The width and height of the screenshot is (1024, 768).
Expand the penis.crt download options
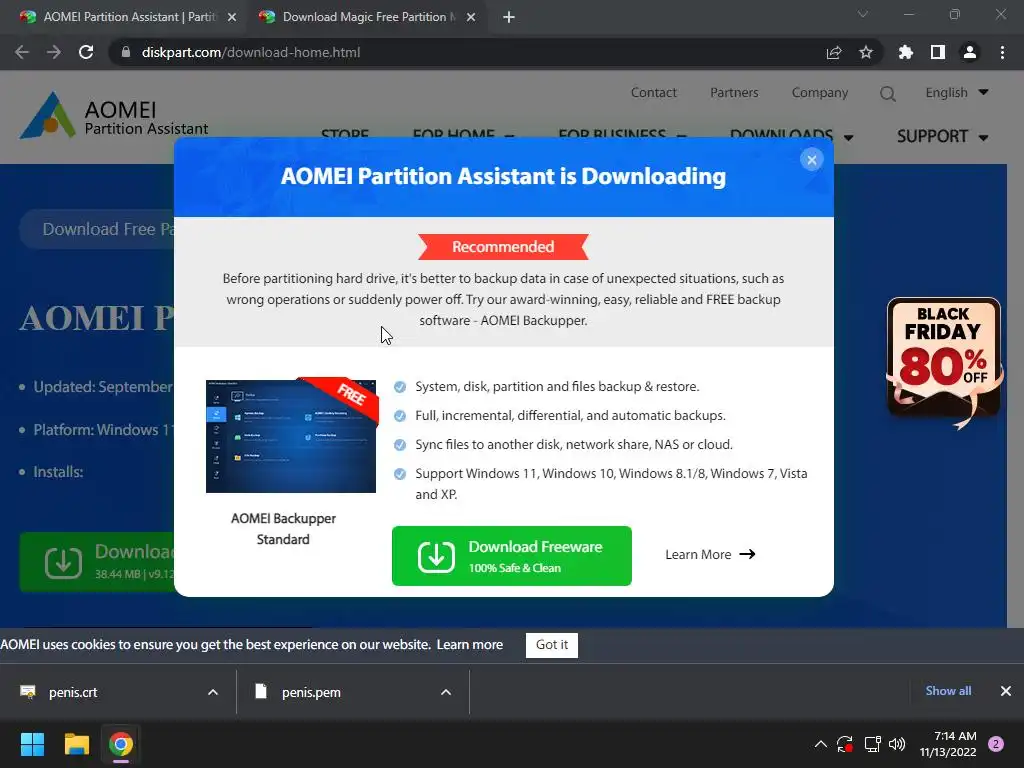(x=213, y=692)
